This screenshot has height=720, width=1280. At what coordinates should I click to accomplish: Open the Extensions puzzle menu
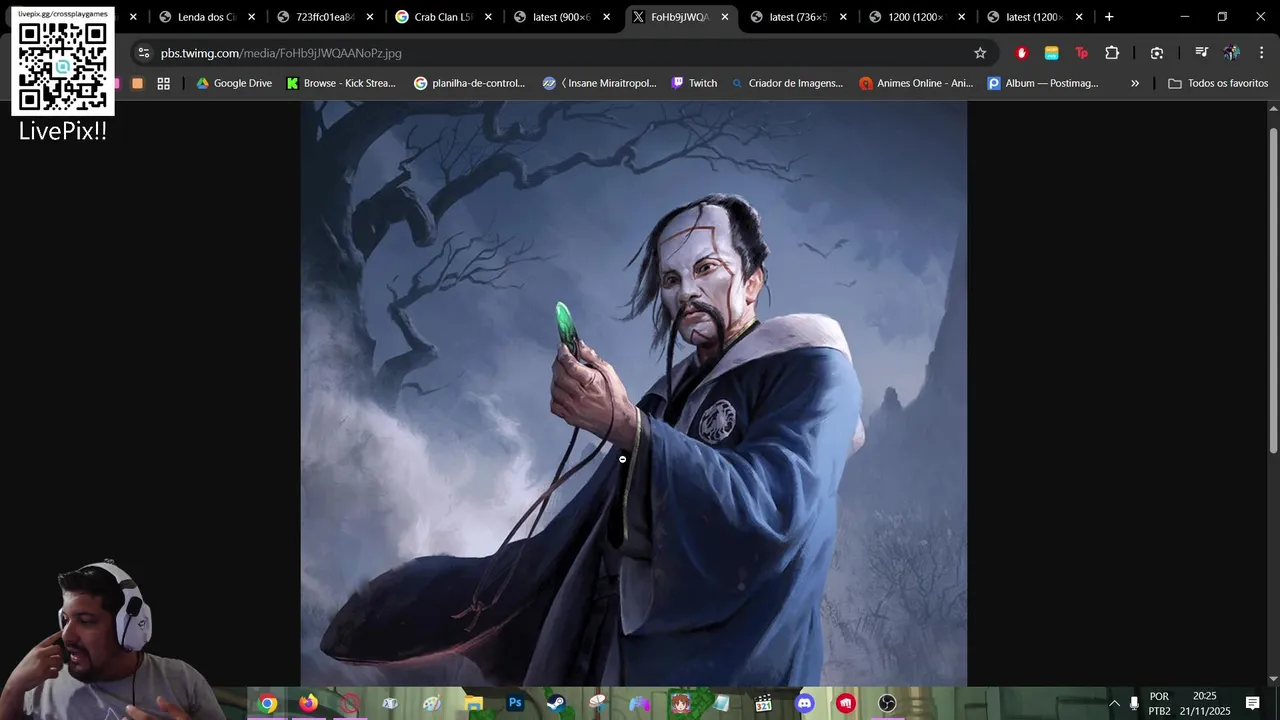1112,53
